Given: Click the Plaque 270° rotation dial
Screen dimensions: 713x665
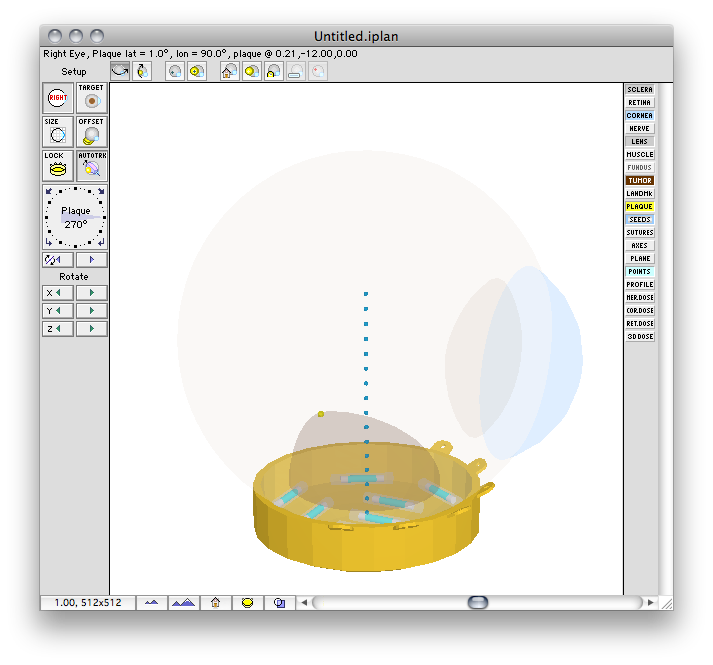Looking at the screenshot, I should point(75,217).
